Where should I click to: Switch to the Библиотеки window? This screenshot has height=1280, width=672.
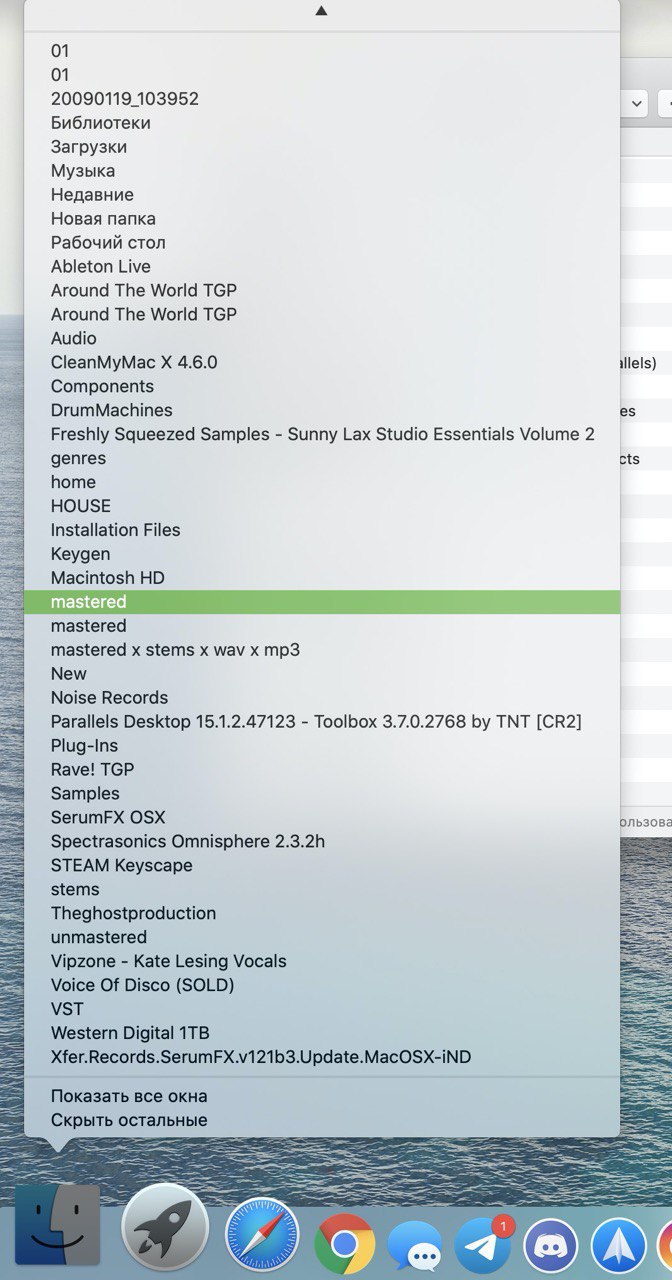tap(322, 122)
